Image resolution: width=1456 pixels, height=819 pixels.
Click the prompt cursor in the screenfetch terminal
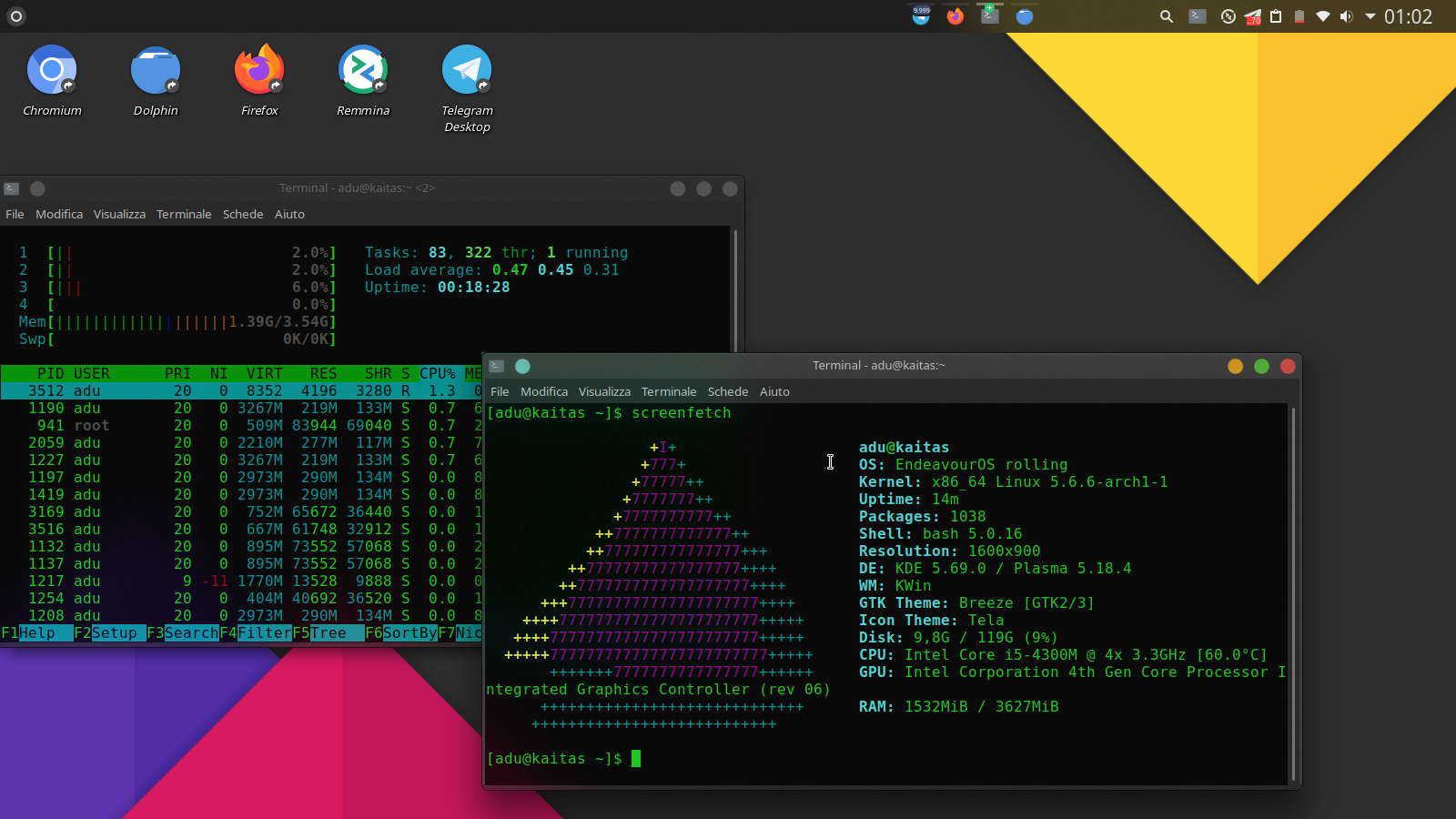pyautogui.click(x=636, y=758)
